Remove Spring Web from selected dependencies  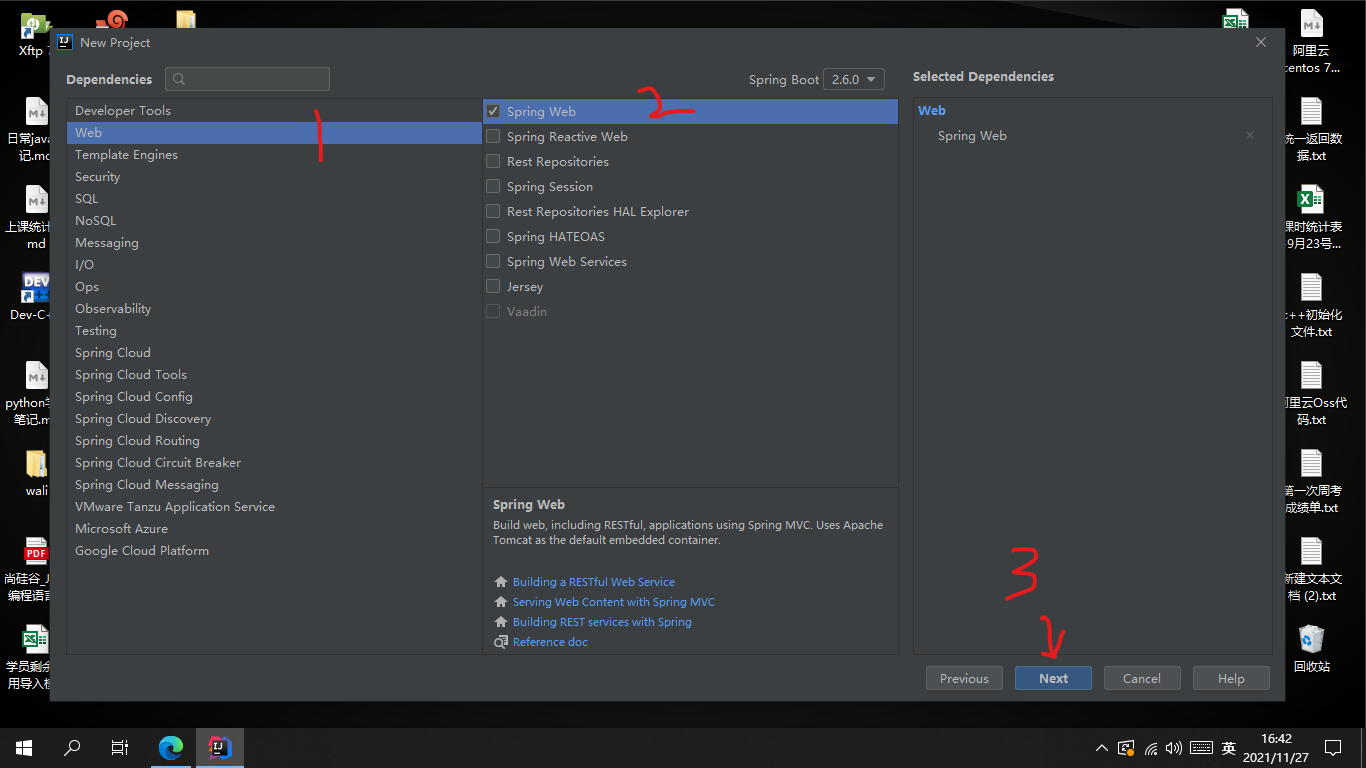coord(1250,135)
